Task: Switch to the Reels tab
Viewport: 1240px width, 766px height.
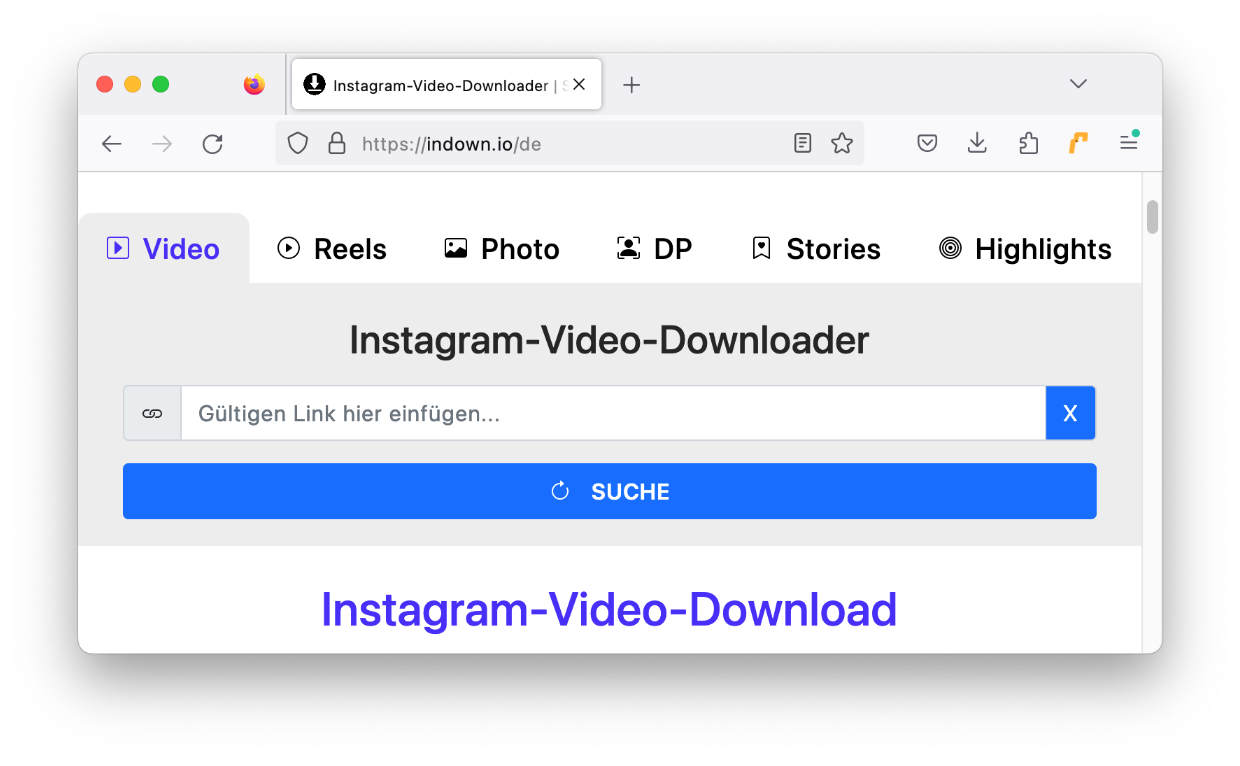Action: coord(332,249)
